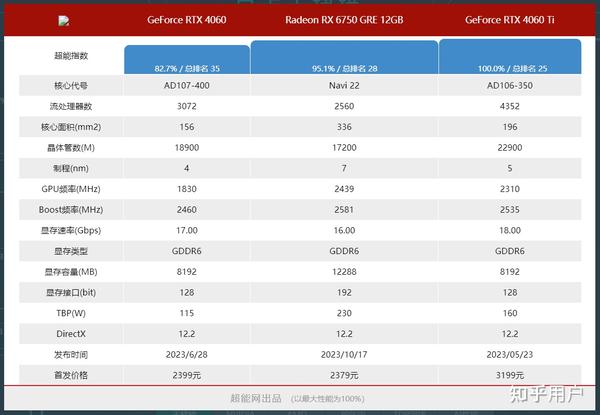
Task: Click the 22900 transistor count value
Action: (x=510, y=148)
